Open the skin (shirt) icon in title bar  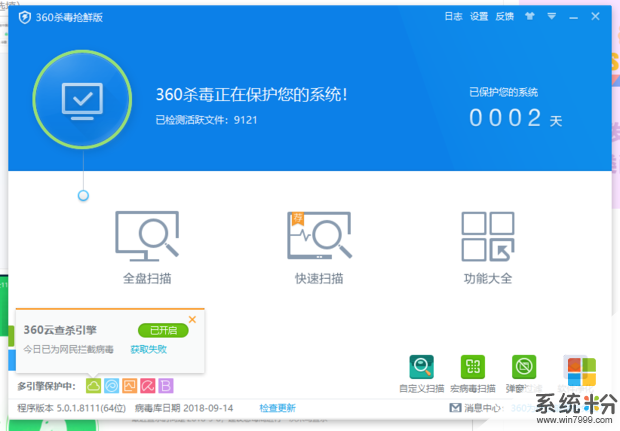click(529, 16)
